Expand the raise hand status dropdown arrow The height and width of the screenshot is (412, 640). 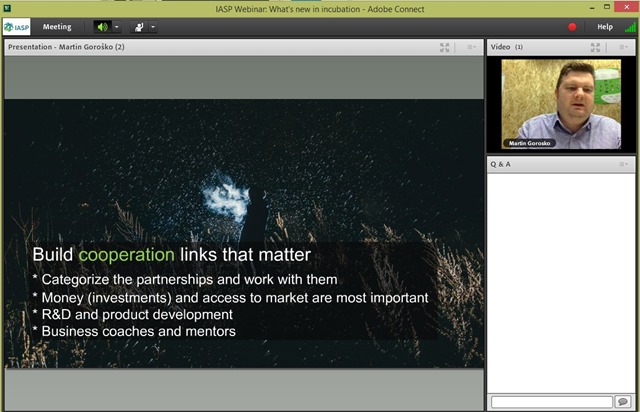[x=153, y=27]
